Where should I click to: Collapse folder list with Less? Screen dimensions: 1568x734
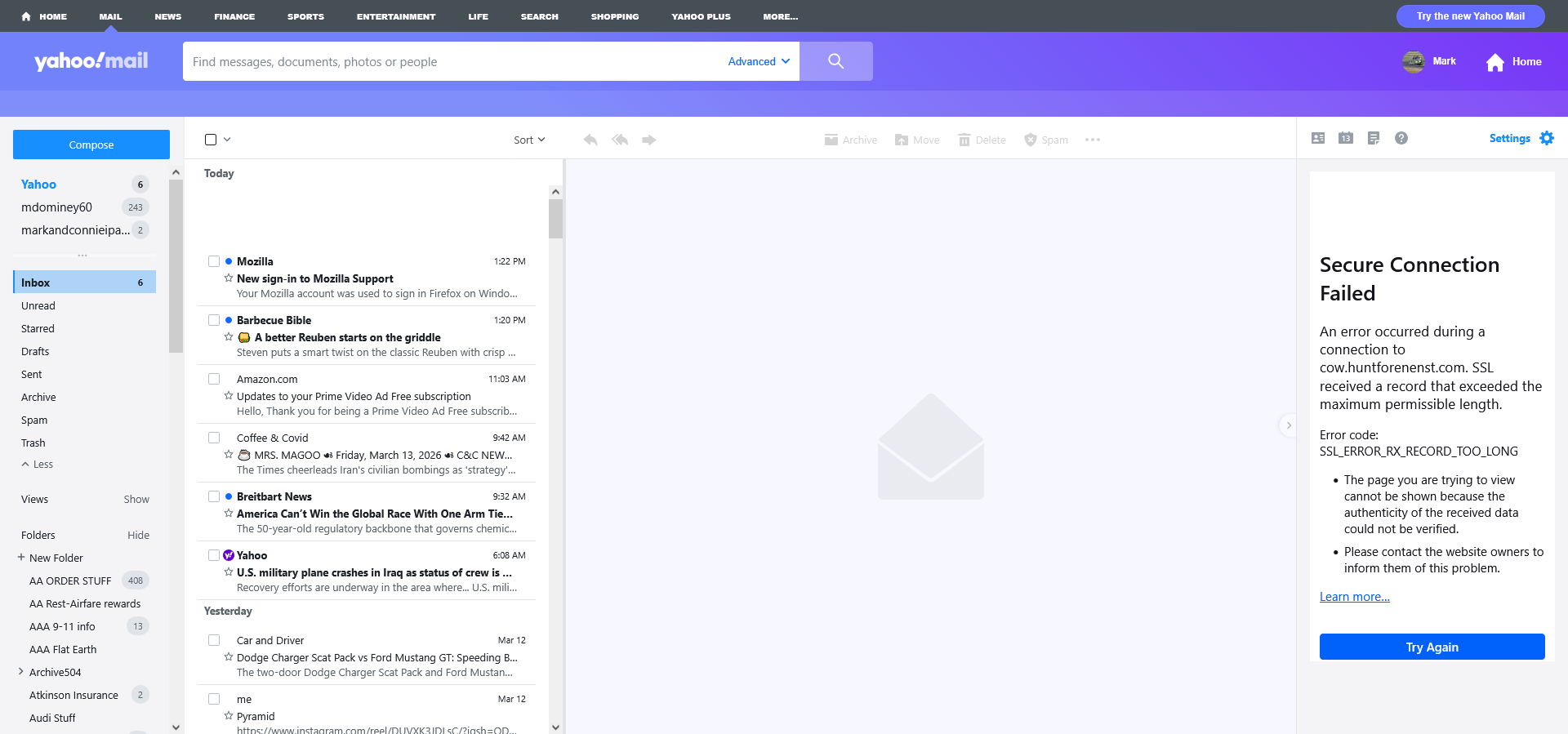38,465
